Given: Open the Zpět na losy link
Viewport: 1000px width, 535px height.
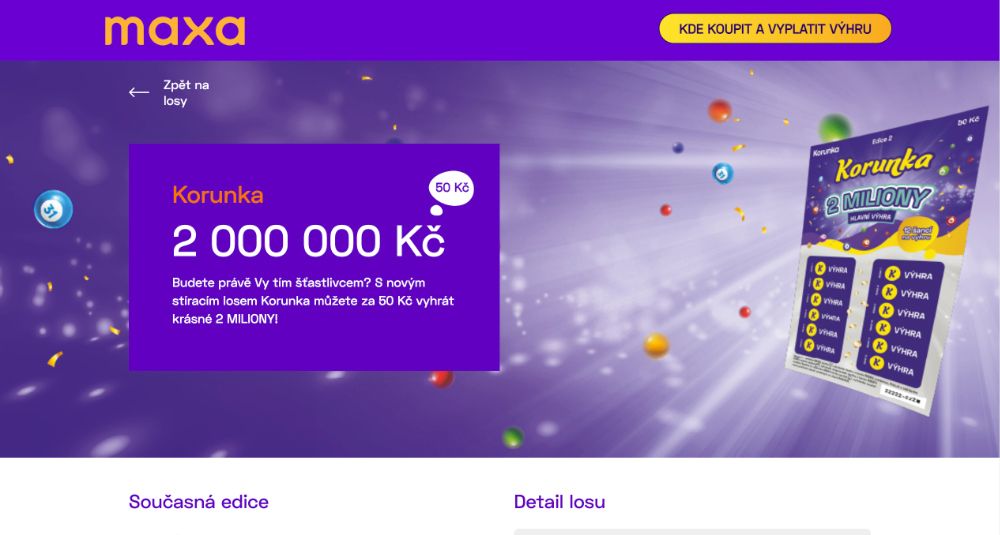Looking at the screenshot, I should point(186,92).
